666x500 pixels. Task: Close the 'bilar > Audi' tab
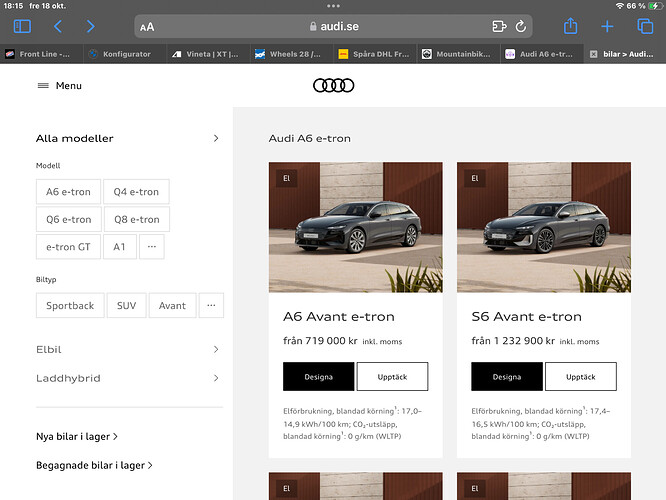click(x=594, y=54)
